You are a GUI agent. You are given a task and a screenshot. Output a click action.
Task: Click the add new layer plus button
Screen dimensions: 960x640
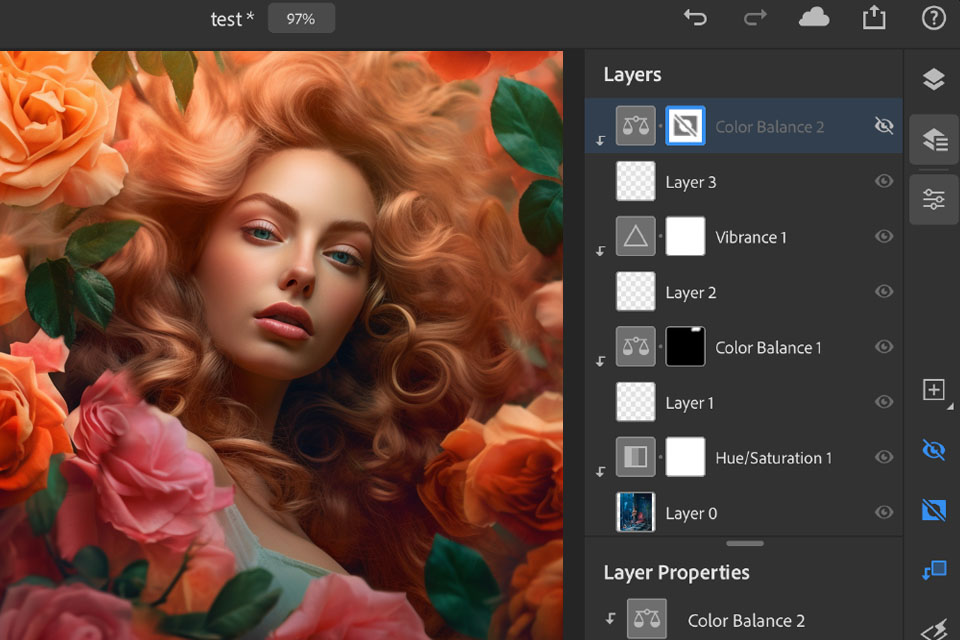933,390
